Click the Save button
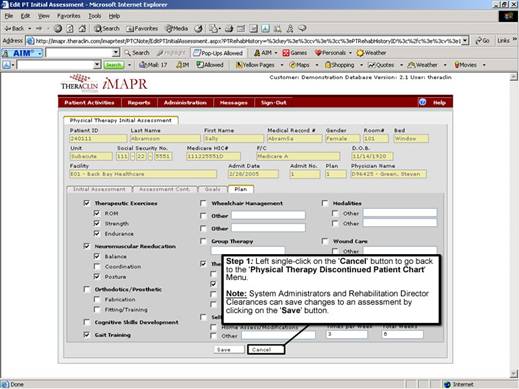The image size is (519, 389). tap(228, 349)
